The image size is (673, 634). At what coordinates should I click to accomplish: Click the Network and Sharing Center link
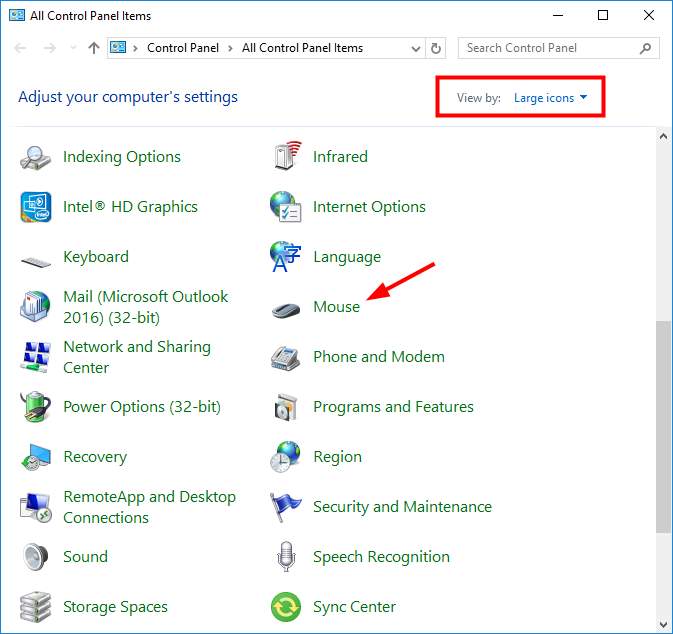tap(136, 357)
